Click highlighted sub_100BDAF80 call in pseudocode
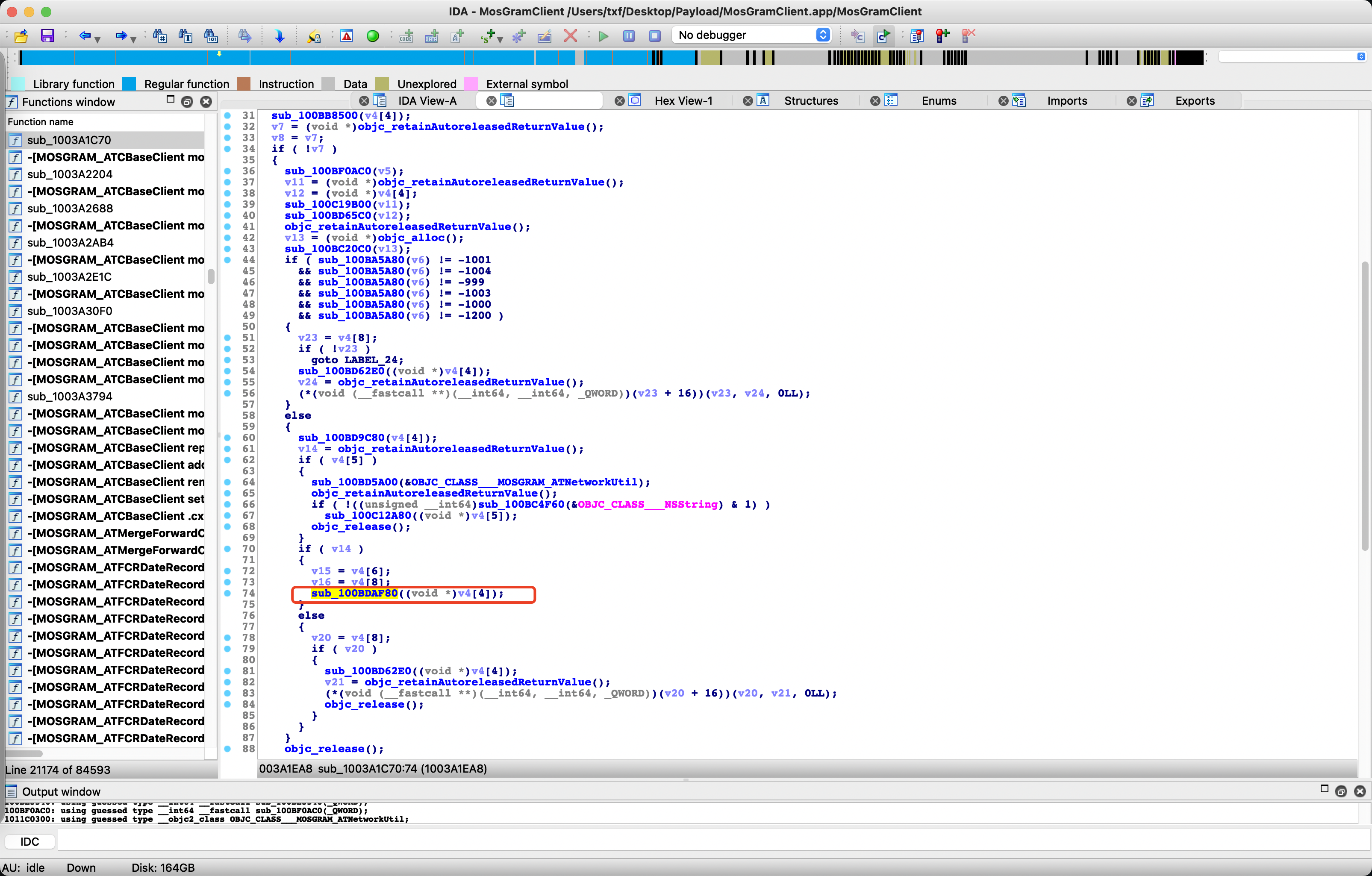Viewport: 1372px width, 876px height. [x=354, y=593]
